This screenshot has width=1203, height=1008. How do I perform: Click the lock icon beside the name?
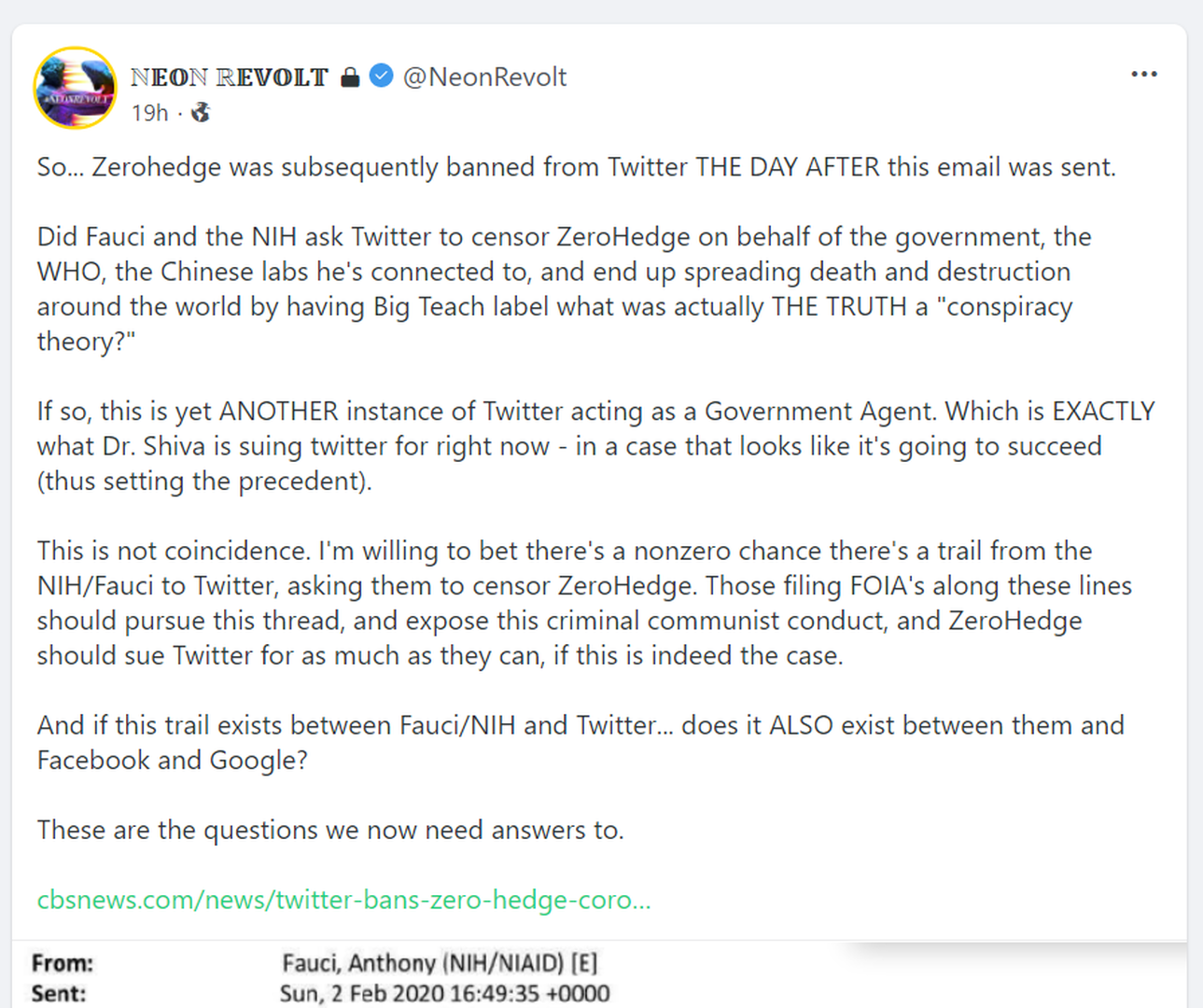tap(350, 77)
